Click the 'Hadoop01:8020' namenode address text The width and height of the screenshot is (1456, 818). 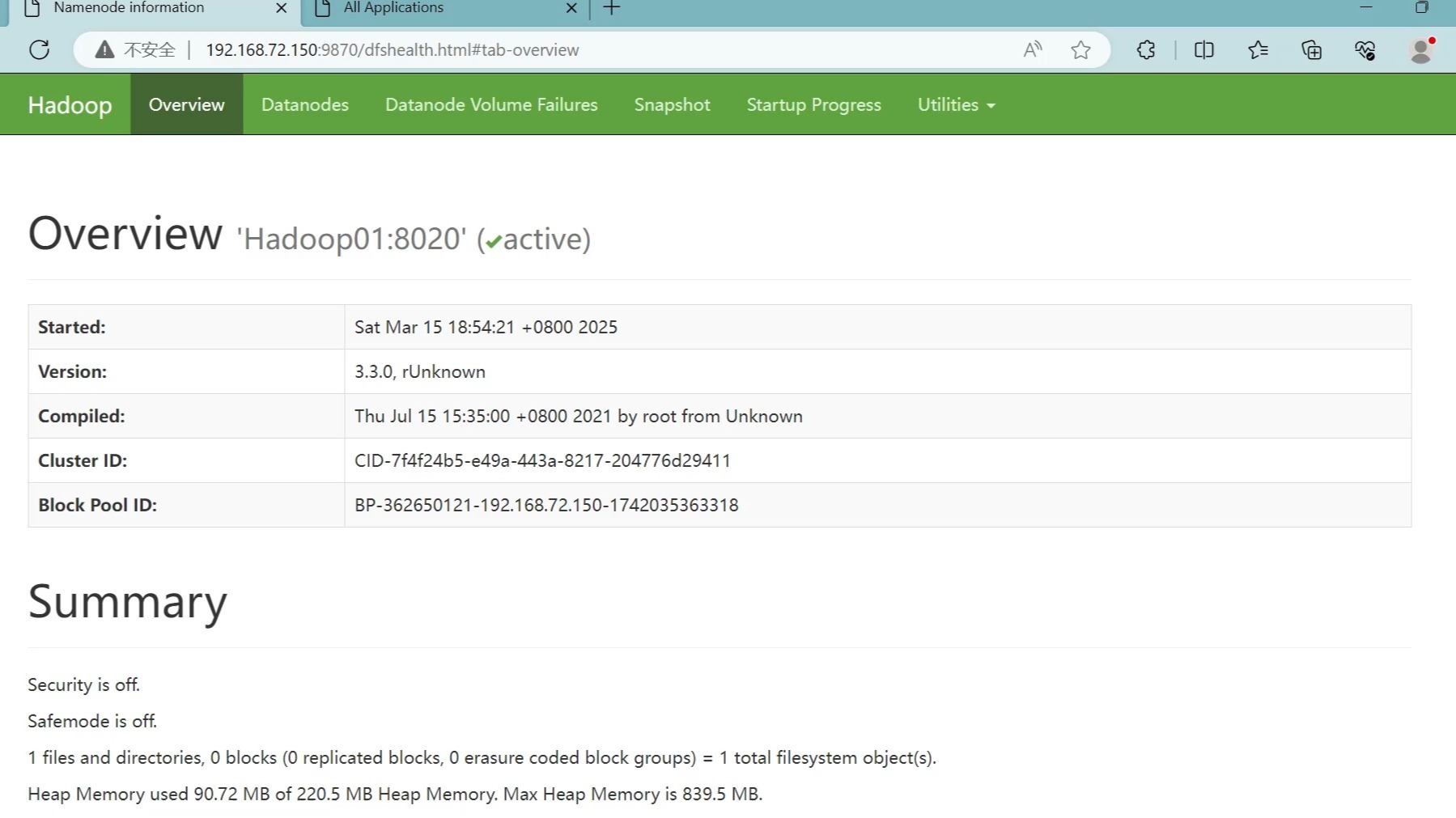pos(351,239)
